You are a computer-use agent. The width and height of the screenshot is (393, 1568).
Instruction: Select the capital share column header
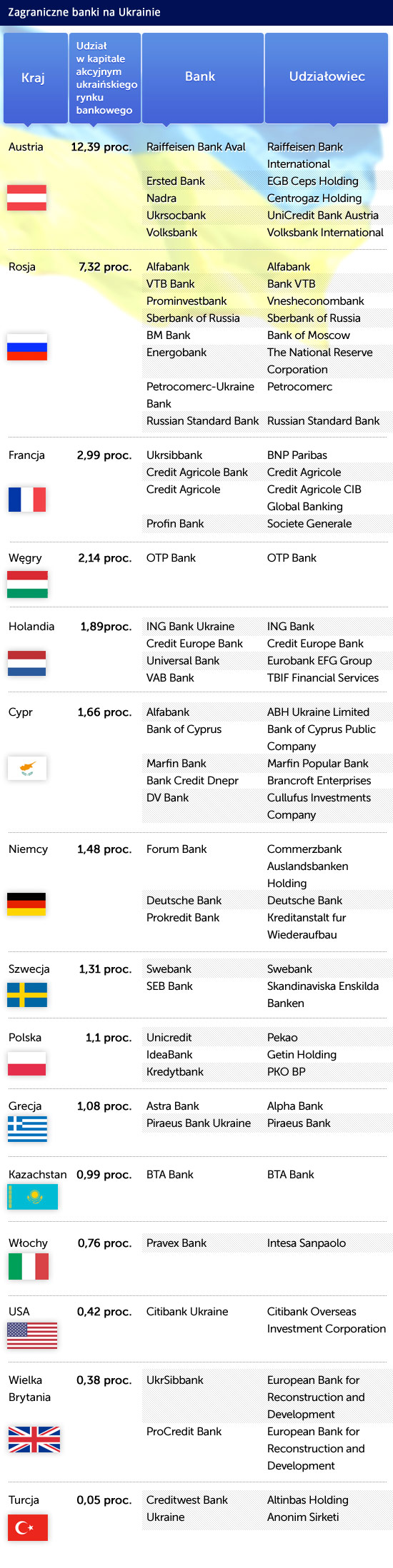[104, 78]
